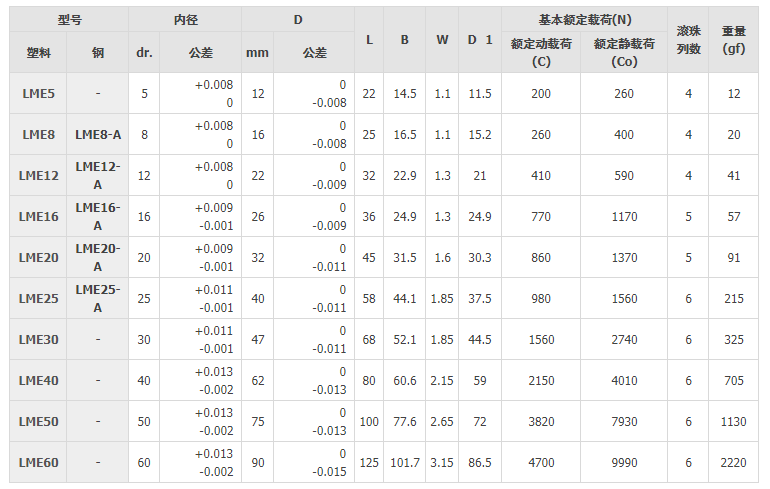Screen dimensions: 770x489
Task: Click the LME40 model row label
Action: (38, 381)
